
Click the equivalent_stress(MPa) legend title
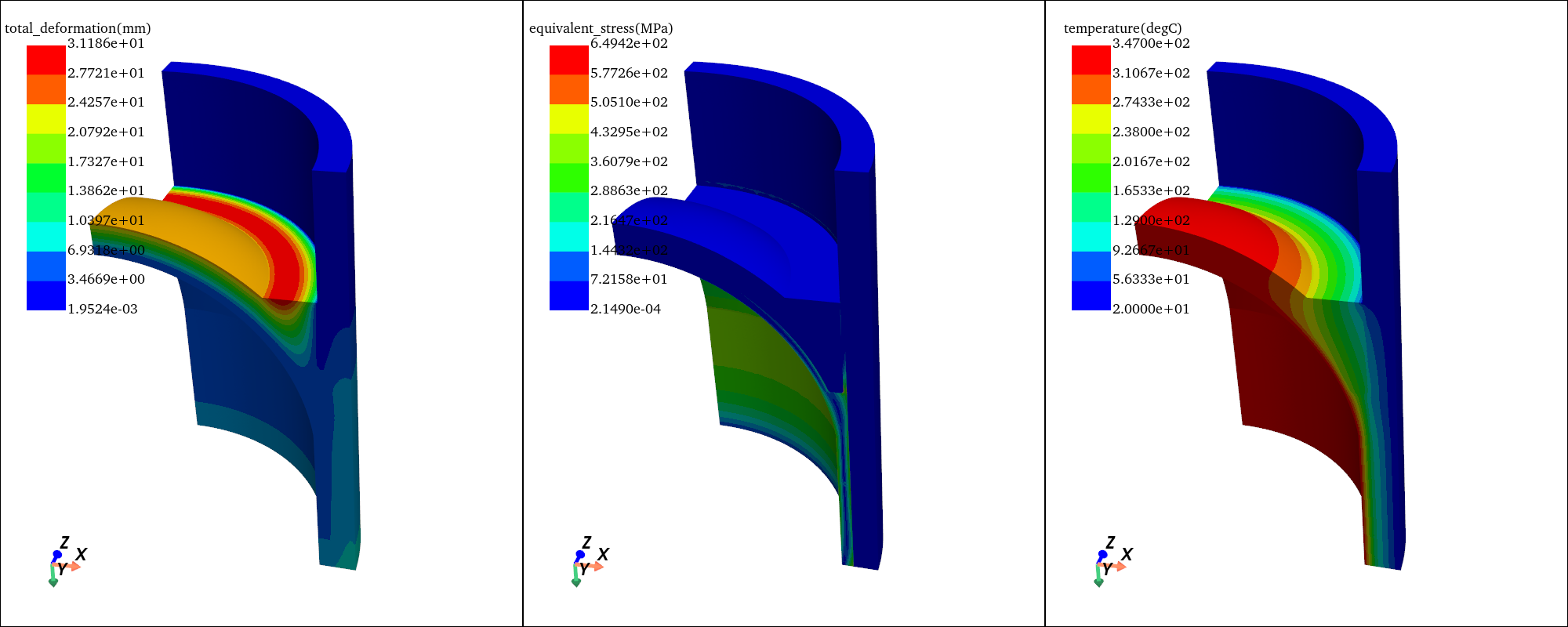(x=601, y=28)
